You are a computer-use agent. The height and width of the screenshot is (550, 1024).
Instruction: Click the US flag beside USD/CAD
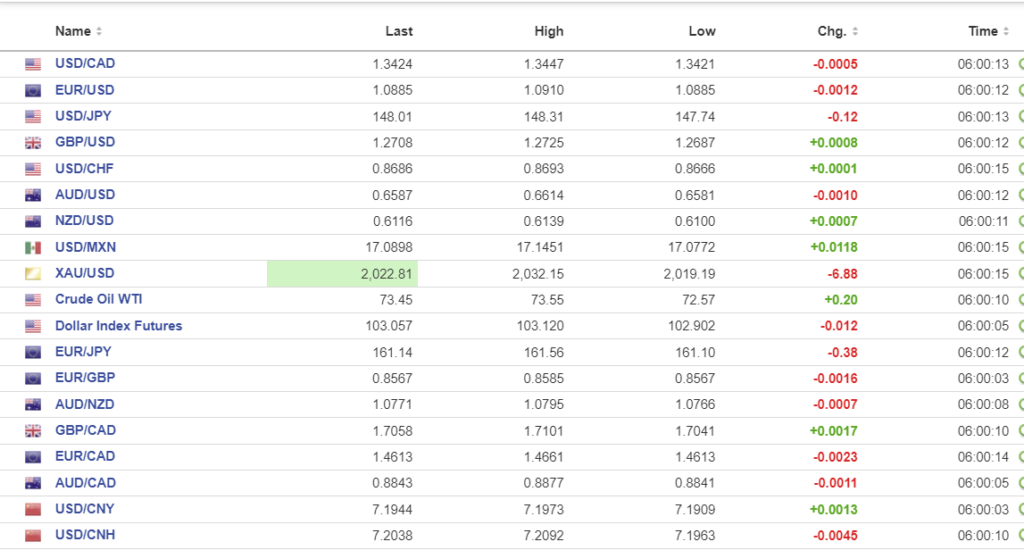pos(33,64)
